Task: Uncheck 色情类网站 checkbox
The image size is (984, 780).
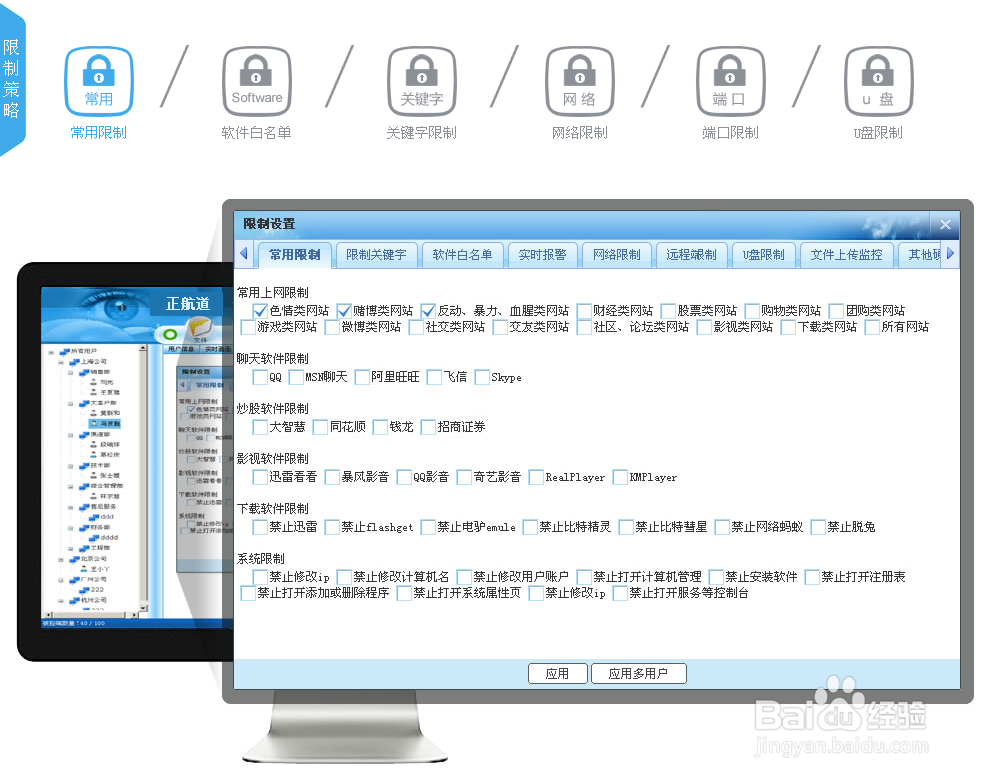Action: tap(260, 311)
